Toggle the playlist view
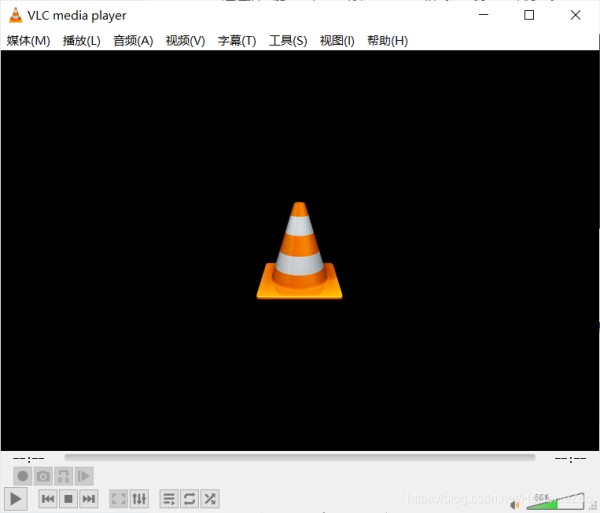Image resolution: width=600 pixels, height=513 pixels. coord(169,499)
